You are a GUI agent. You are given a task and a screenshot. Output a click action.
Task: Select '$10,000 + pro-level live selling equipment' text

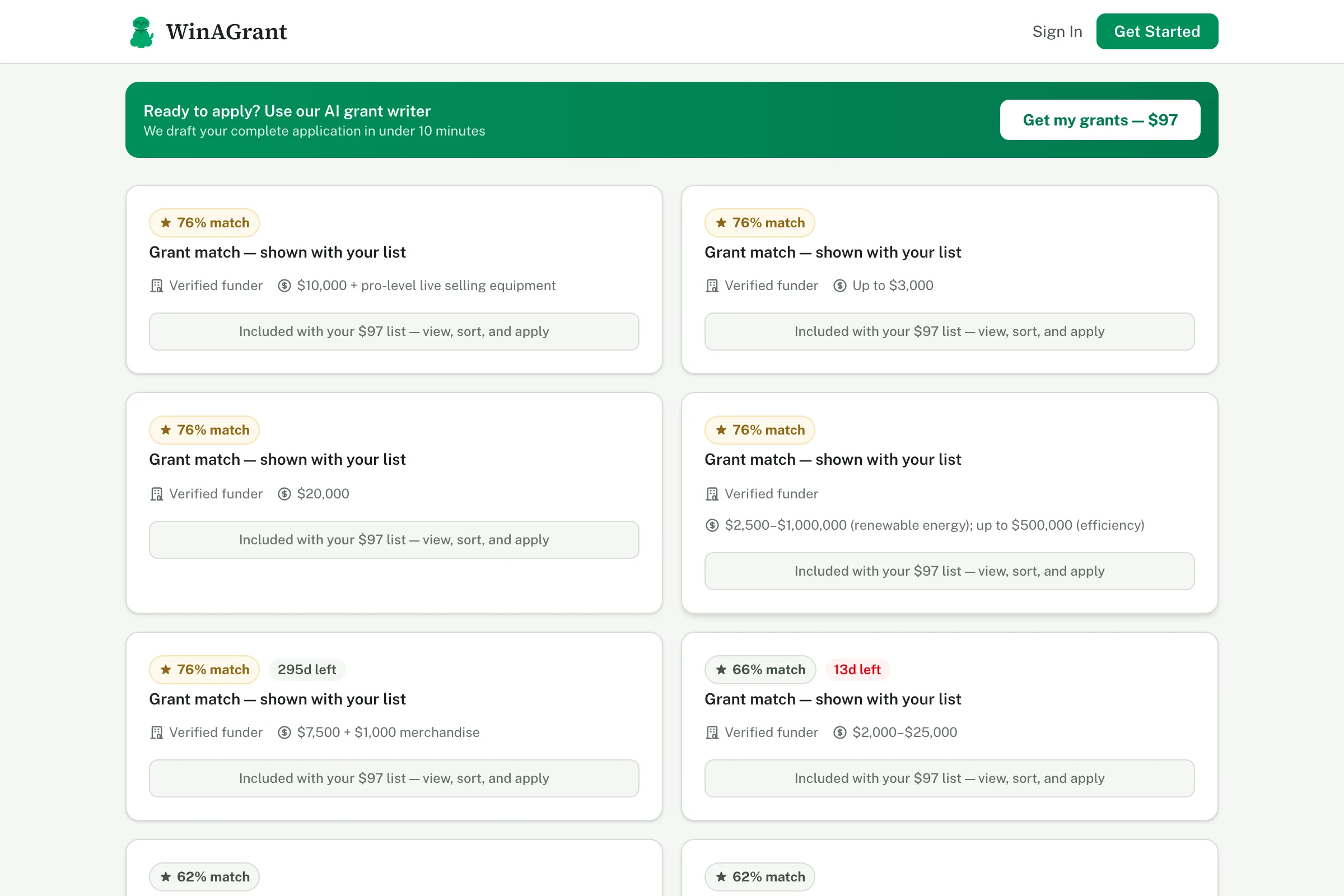(x=426, y=286)
